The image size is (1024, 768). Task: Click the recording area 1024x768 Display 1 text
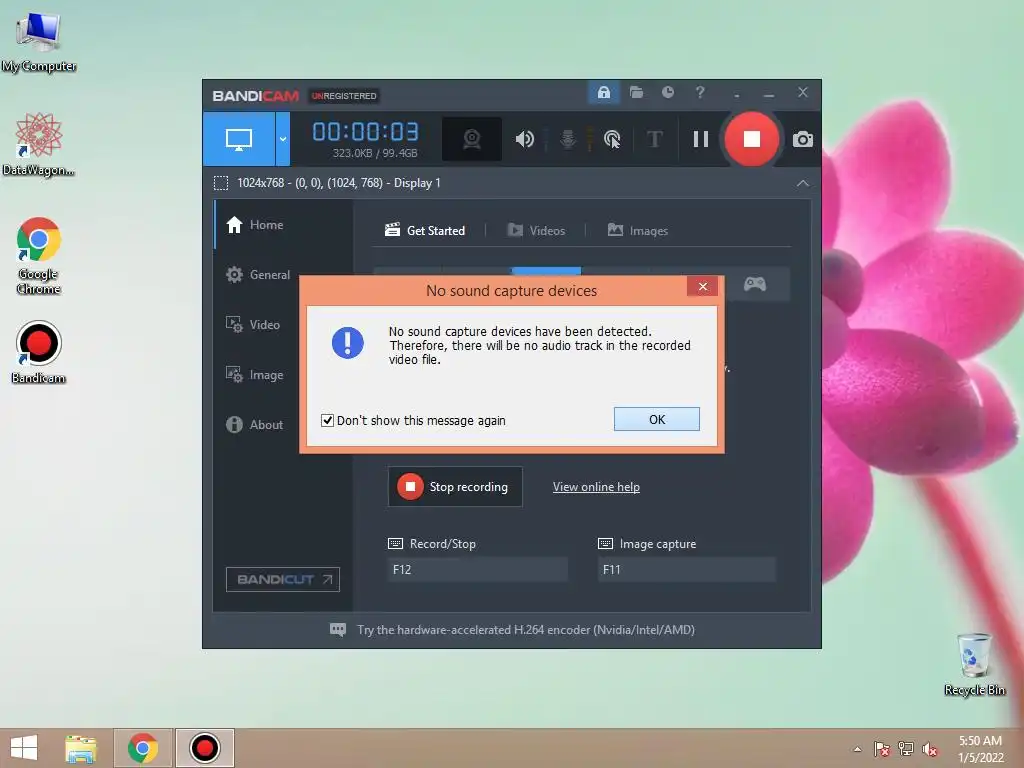(338, 183)
